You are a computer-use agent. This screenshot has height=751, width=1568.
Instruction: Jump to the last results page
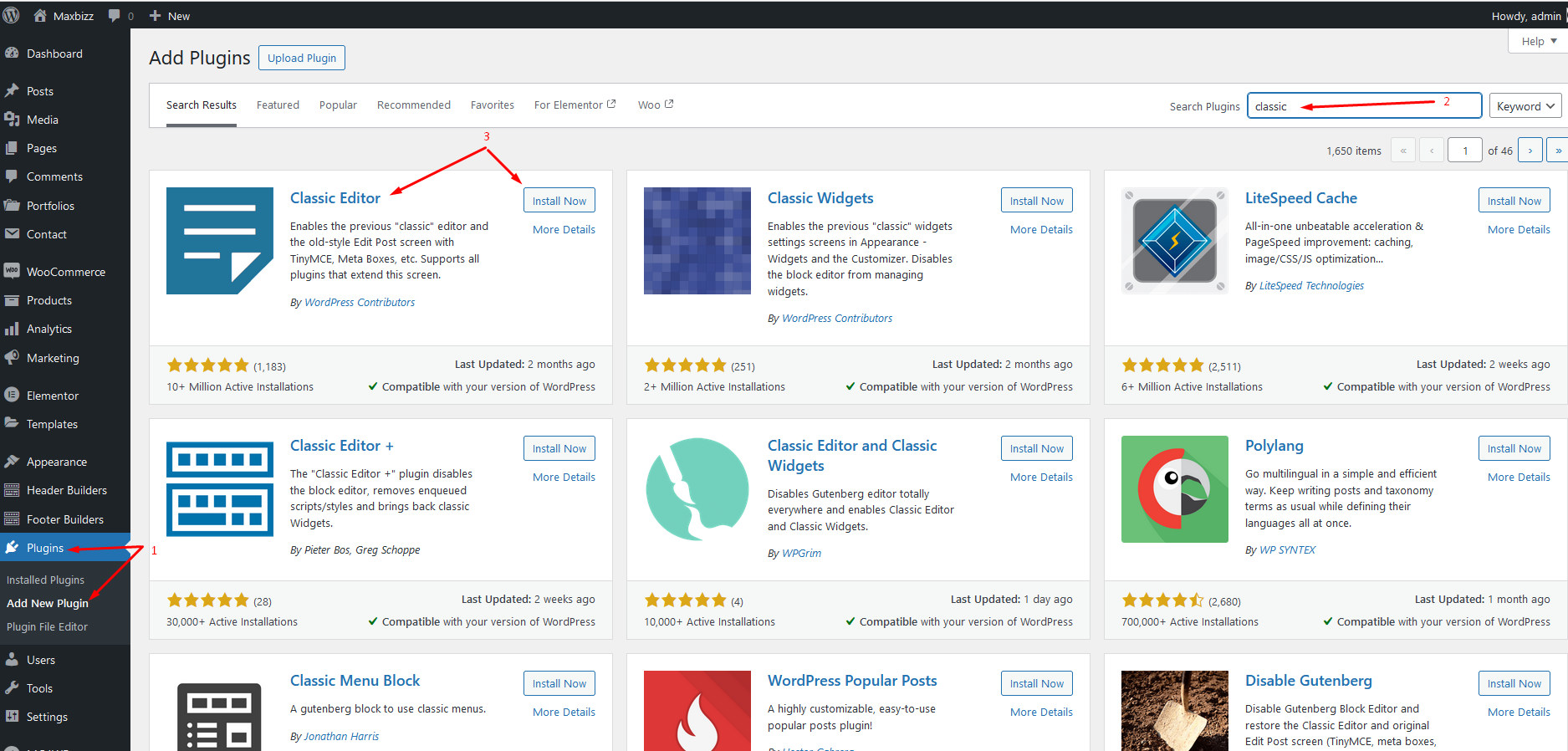(x=1558, y=151)
